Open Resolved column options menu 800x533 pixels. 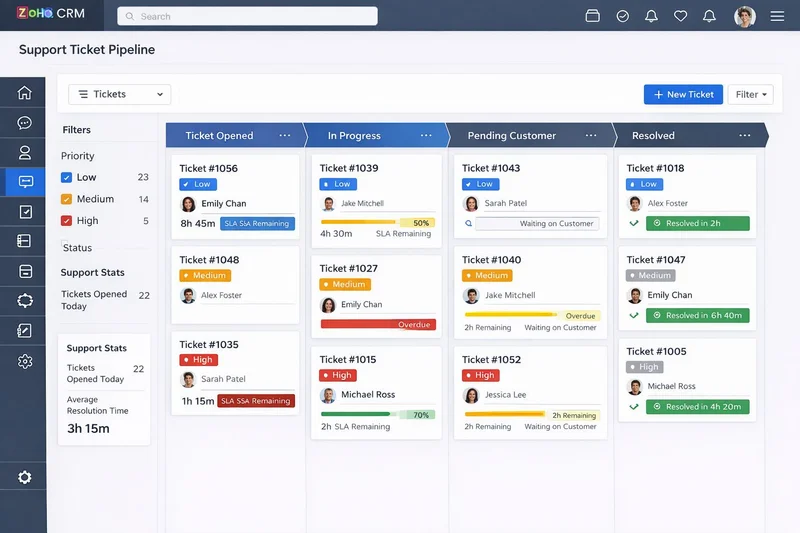coord(745,136)
